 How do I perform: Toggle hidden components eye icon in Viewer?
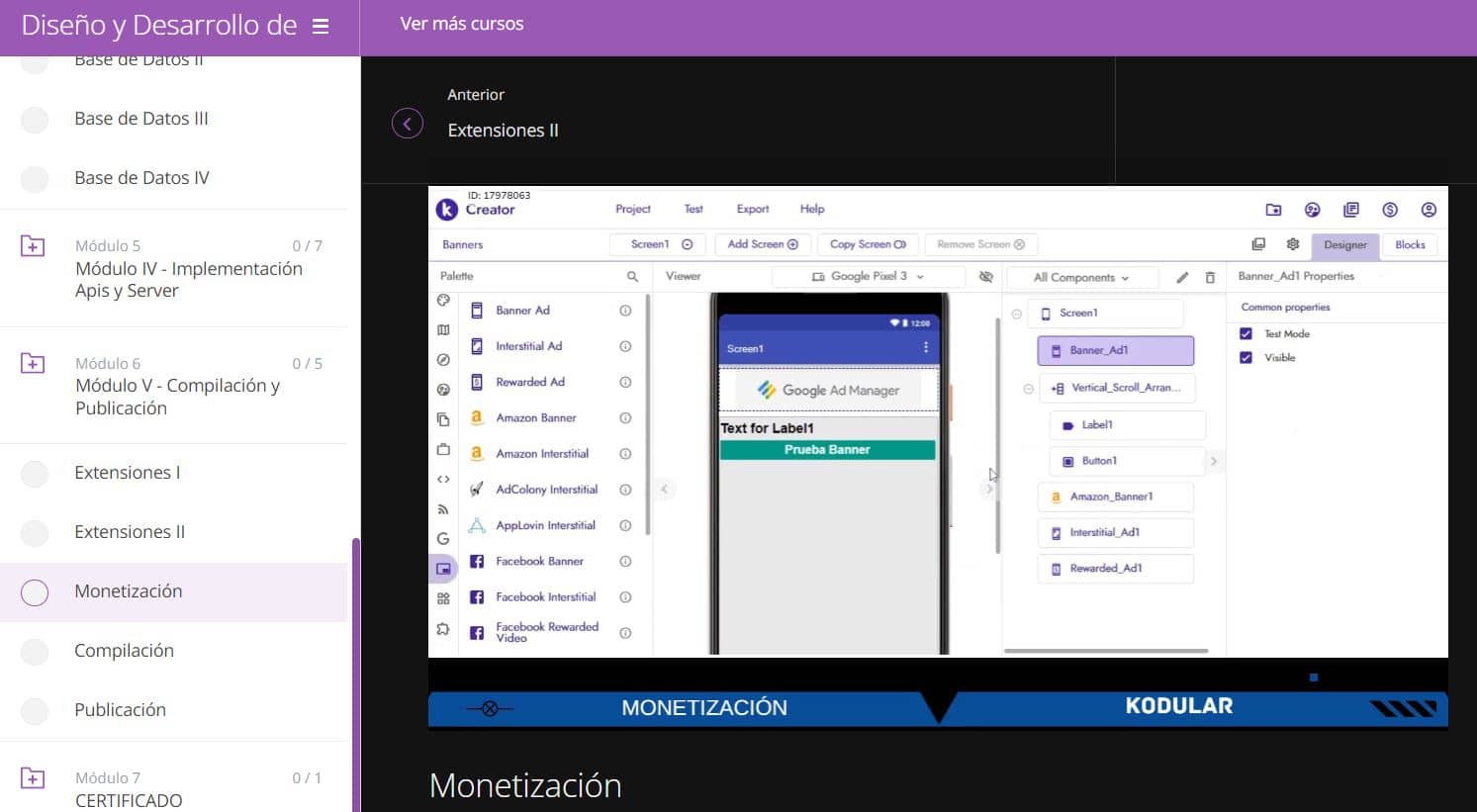click(985, 277)
